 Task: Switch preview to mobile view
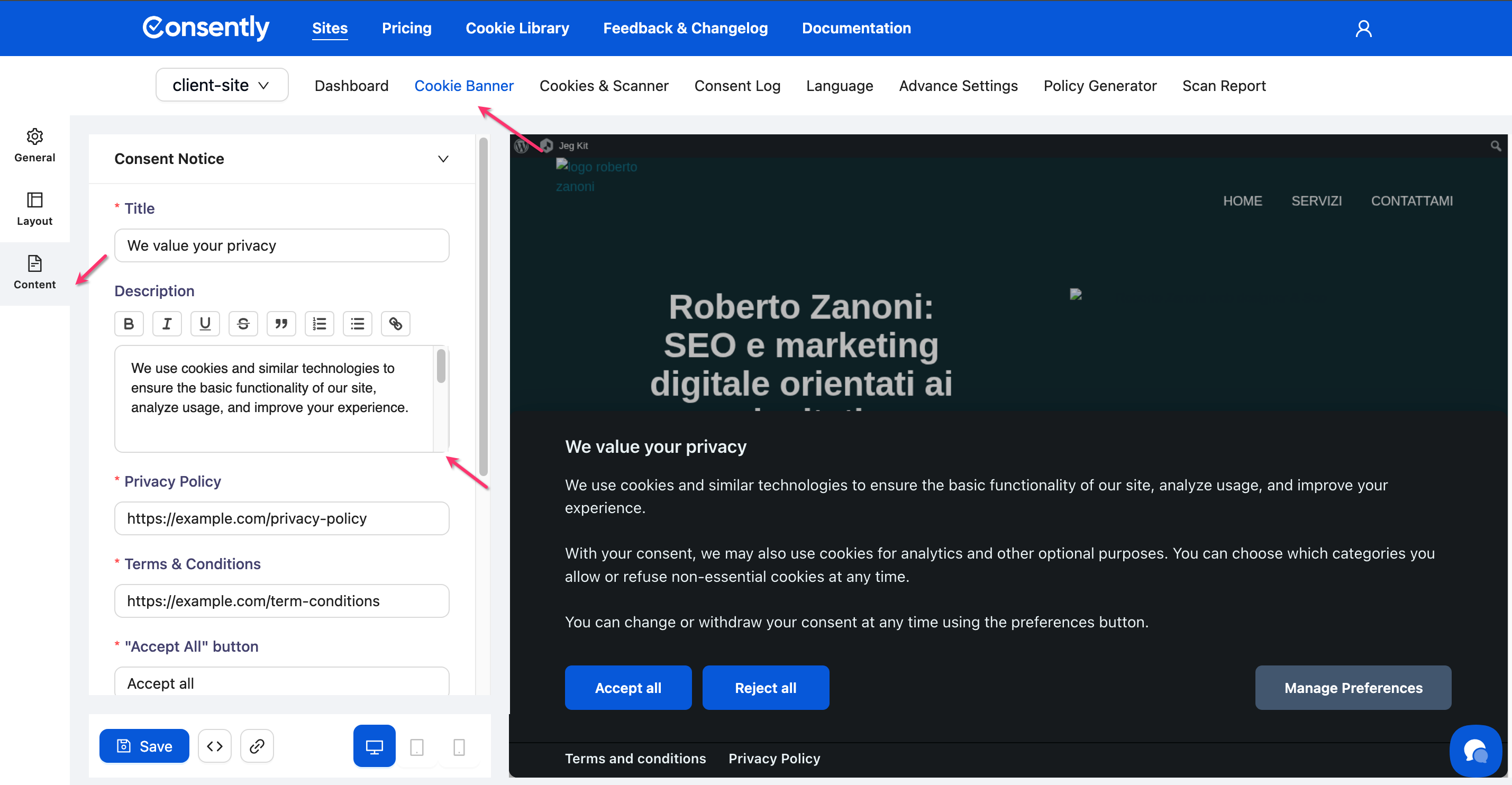pos(459,747)
